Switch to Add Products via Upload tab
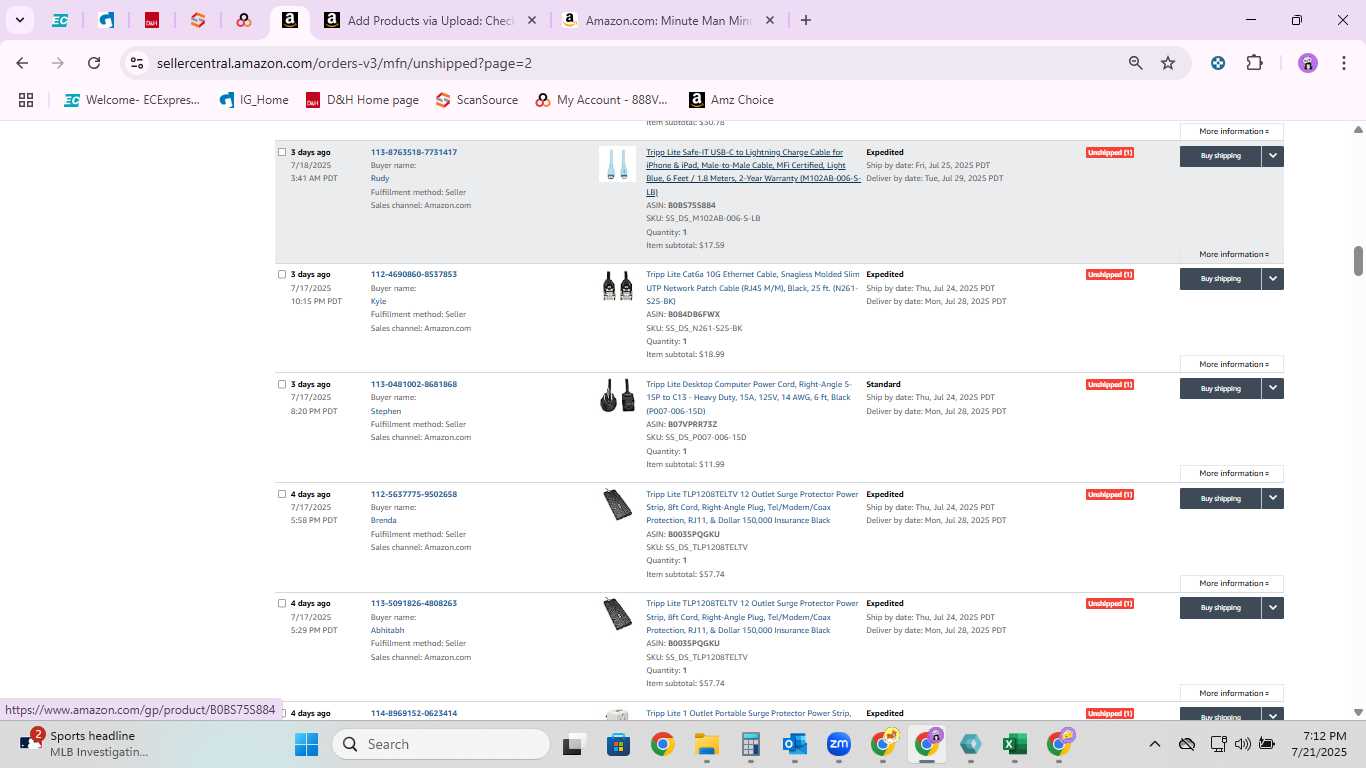Viewport: 1366px width, 768px height. 430,20
